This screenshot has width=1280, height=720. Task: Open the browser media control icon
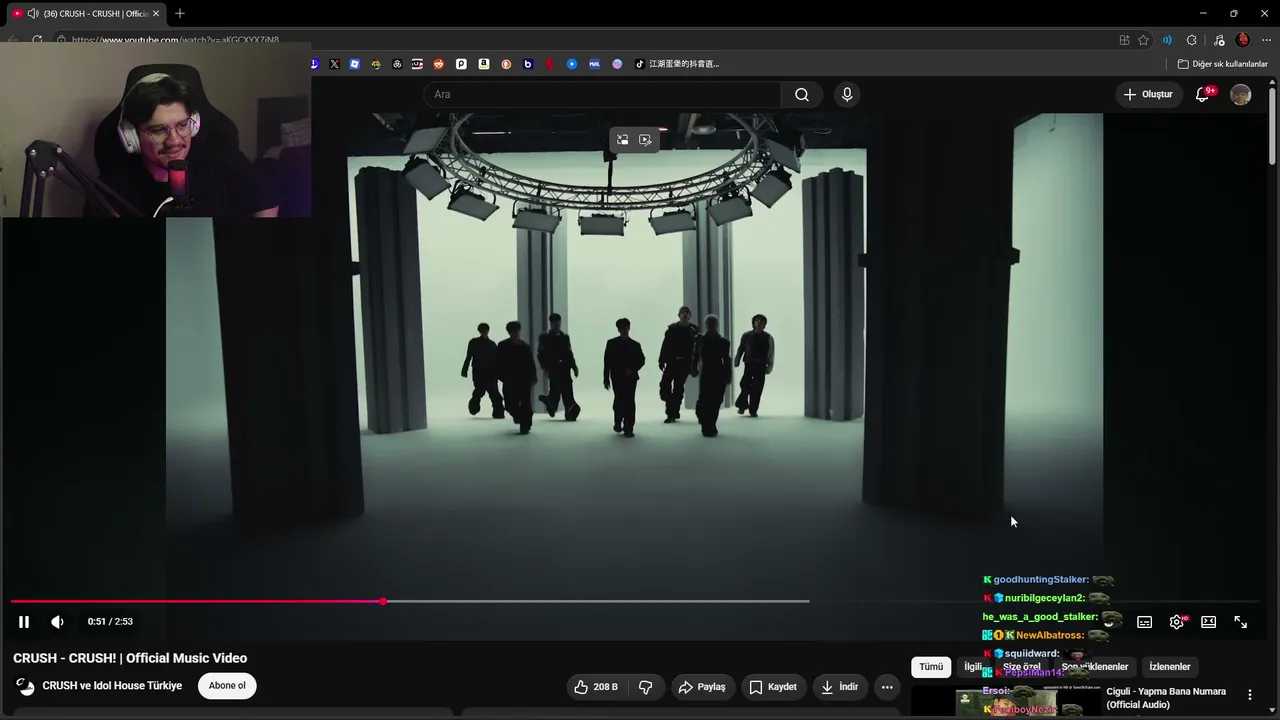pos(1218,40)
